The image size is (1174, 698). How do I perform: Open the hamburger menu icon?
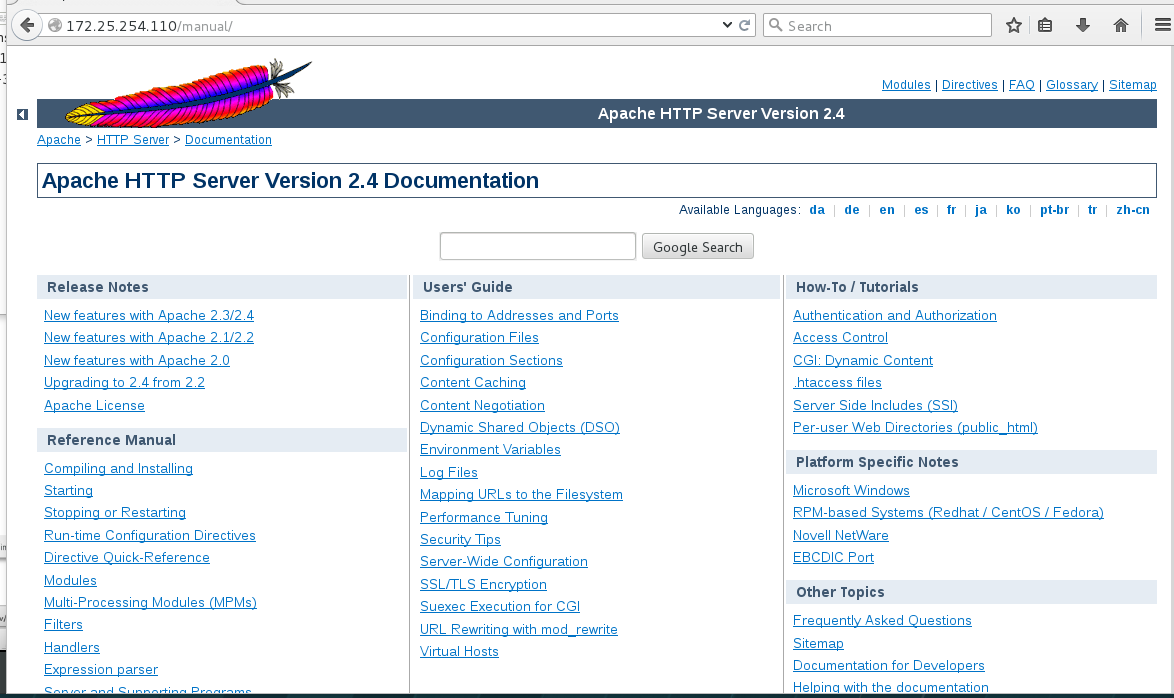coord(1162,25)
